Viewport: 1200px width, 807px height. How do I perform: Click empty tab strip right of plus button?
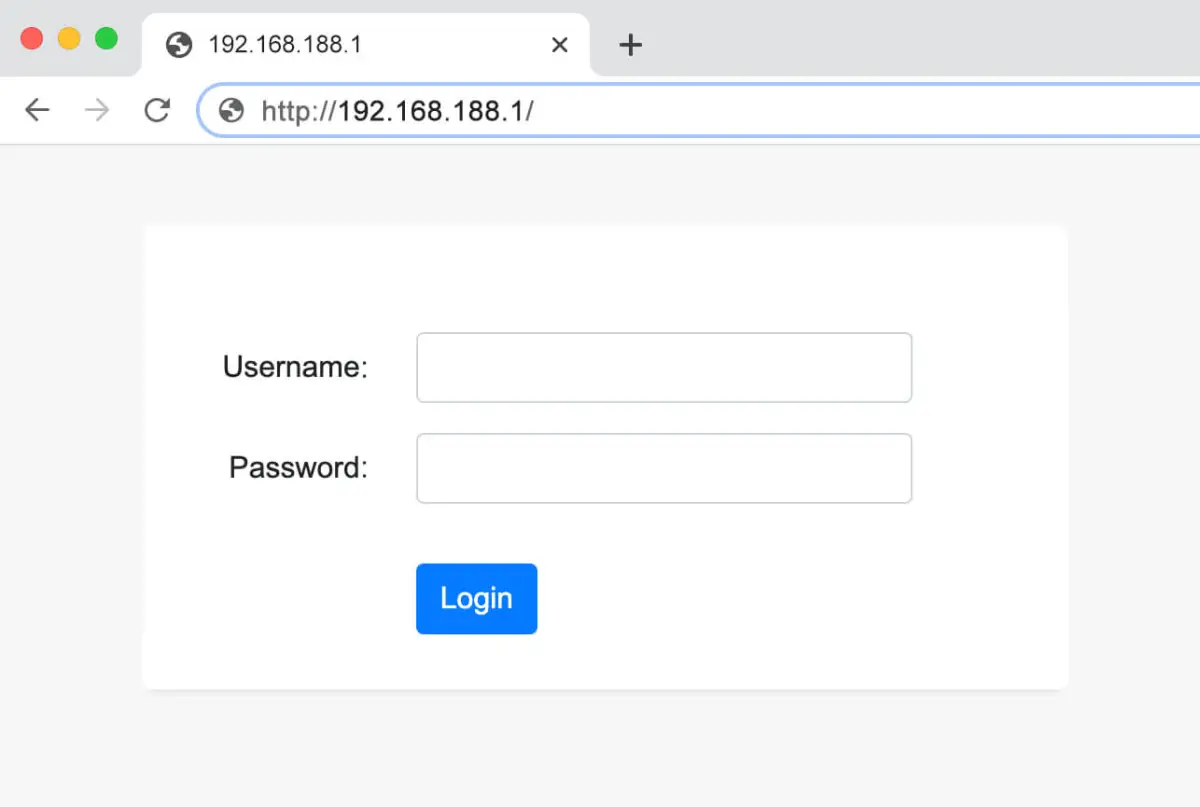click(x=900, y=40)
